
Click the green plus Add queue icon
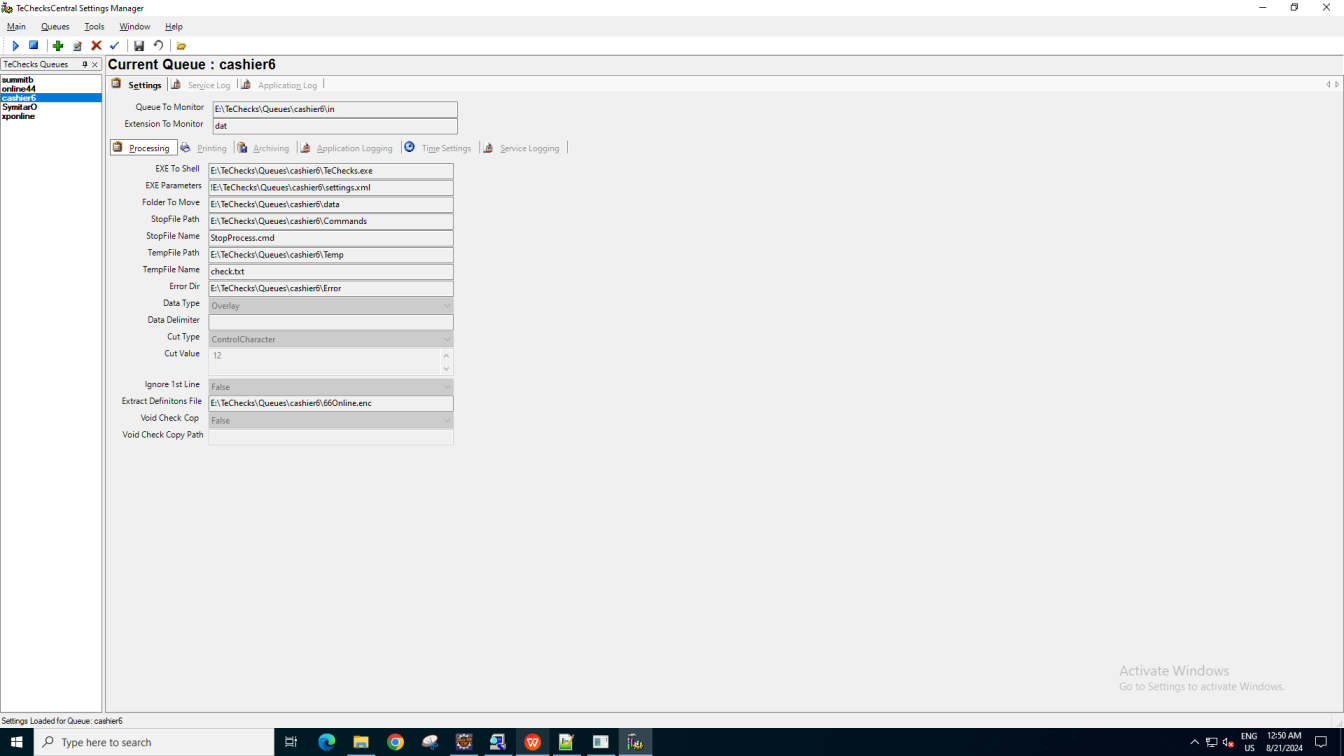58,46
